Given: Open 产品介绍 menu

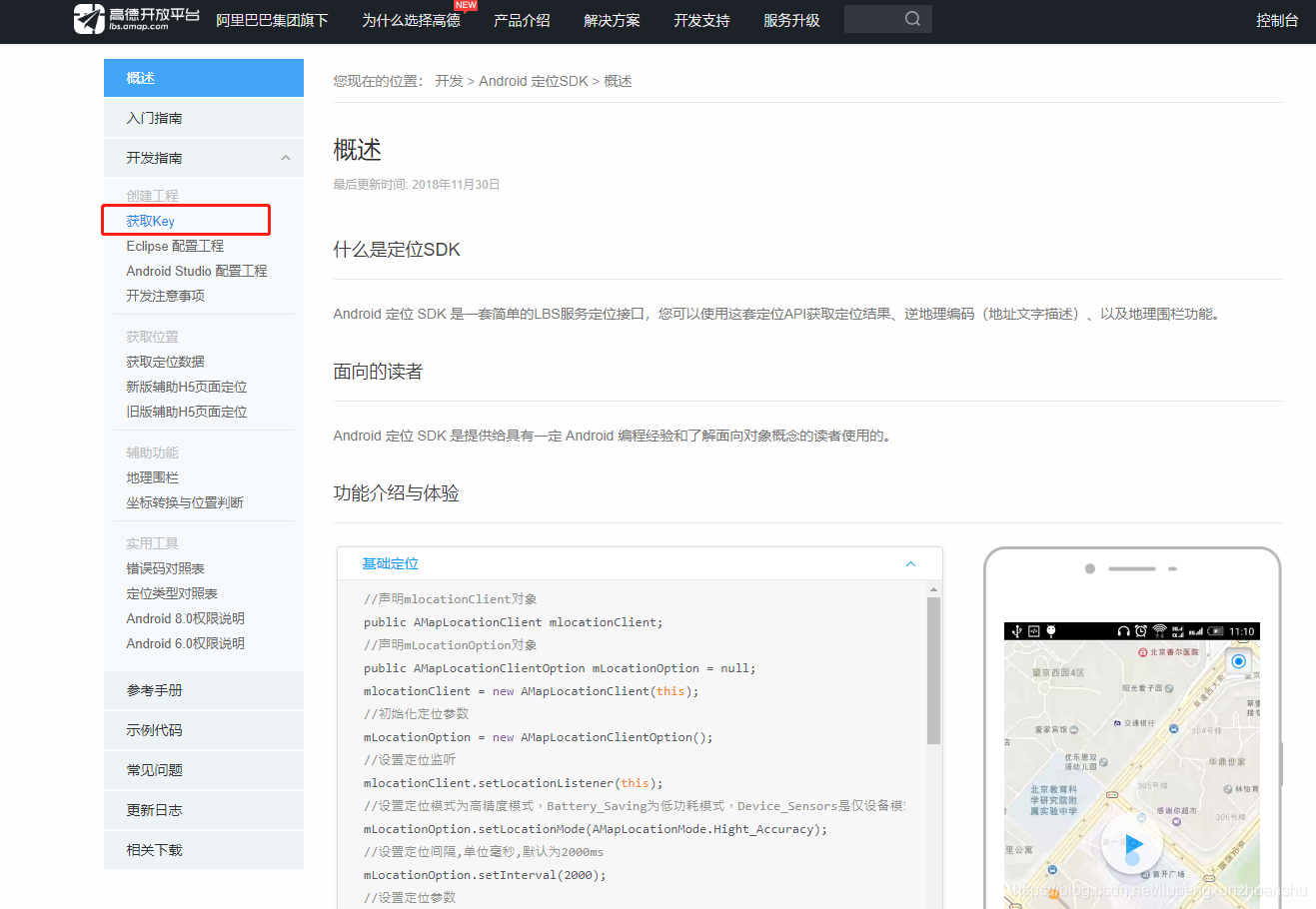Looking at the screenshot, I should pyautogui.click(x=522, y=20).
